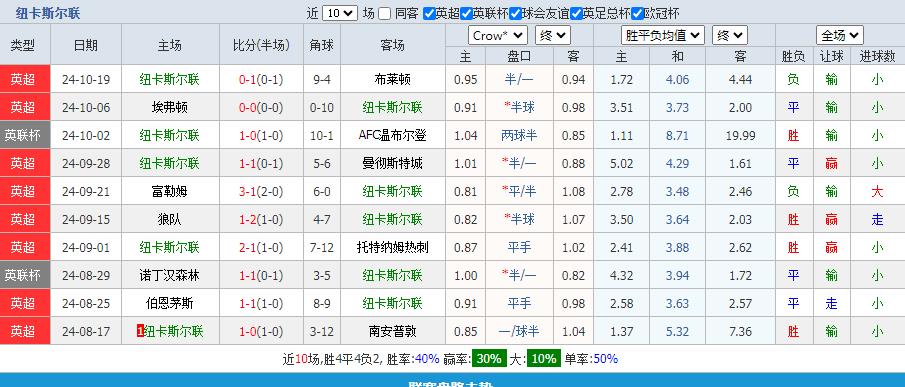Click the 40% 胜率 value in summary
This screenshot has height=387, width=905.
pyautogui.click(x=427, y=359)
